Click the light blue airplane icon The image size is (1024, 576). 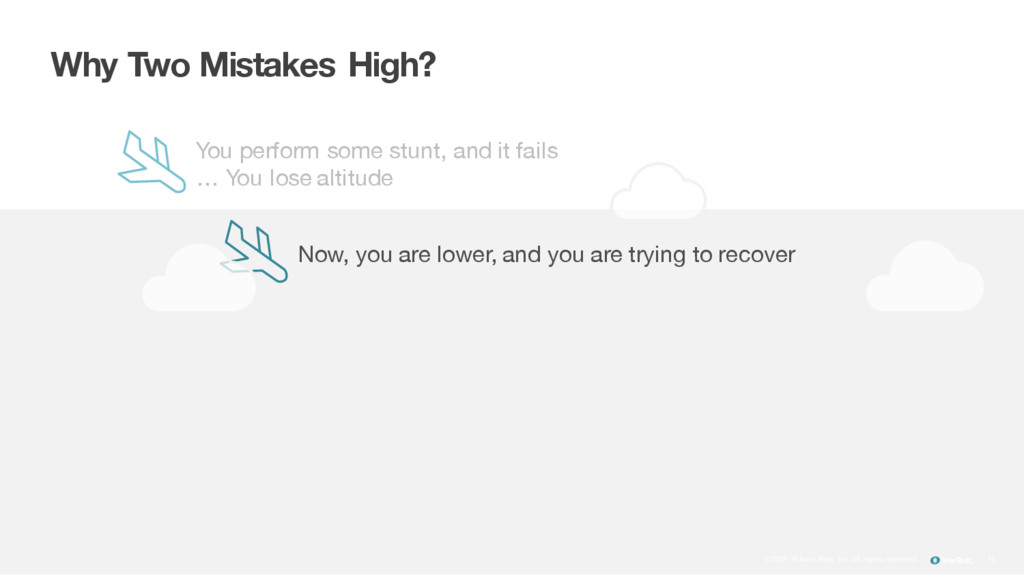[x=152, y=162]
